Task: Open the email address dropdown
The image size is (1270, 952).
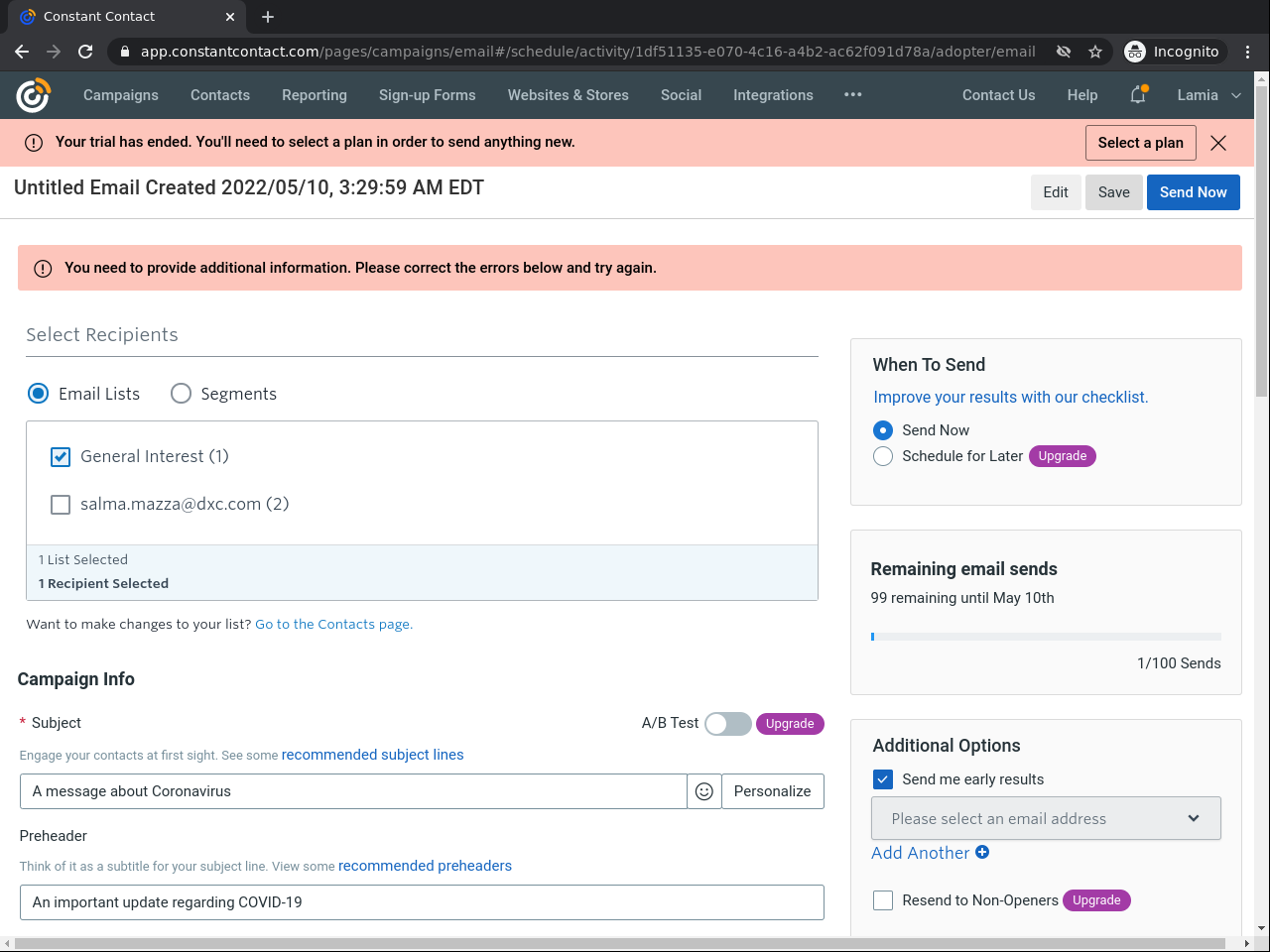Action: [1046, 819]
